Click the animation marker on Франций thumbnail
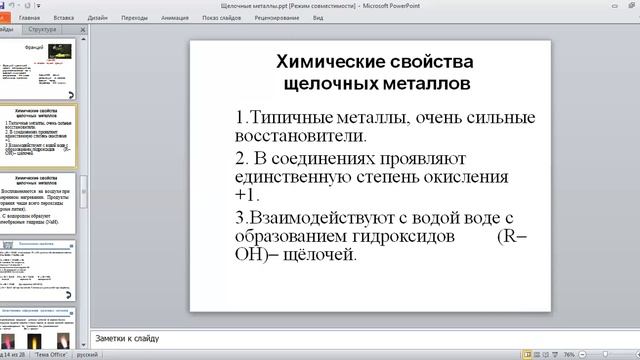 (71, 95)
